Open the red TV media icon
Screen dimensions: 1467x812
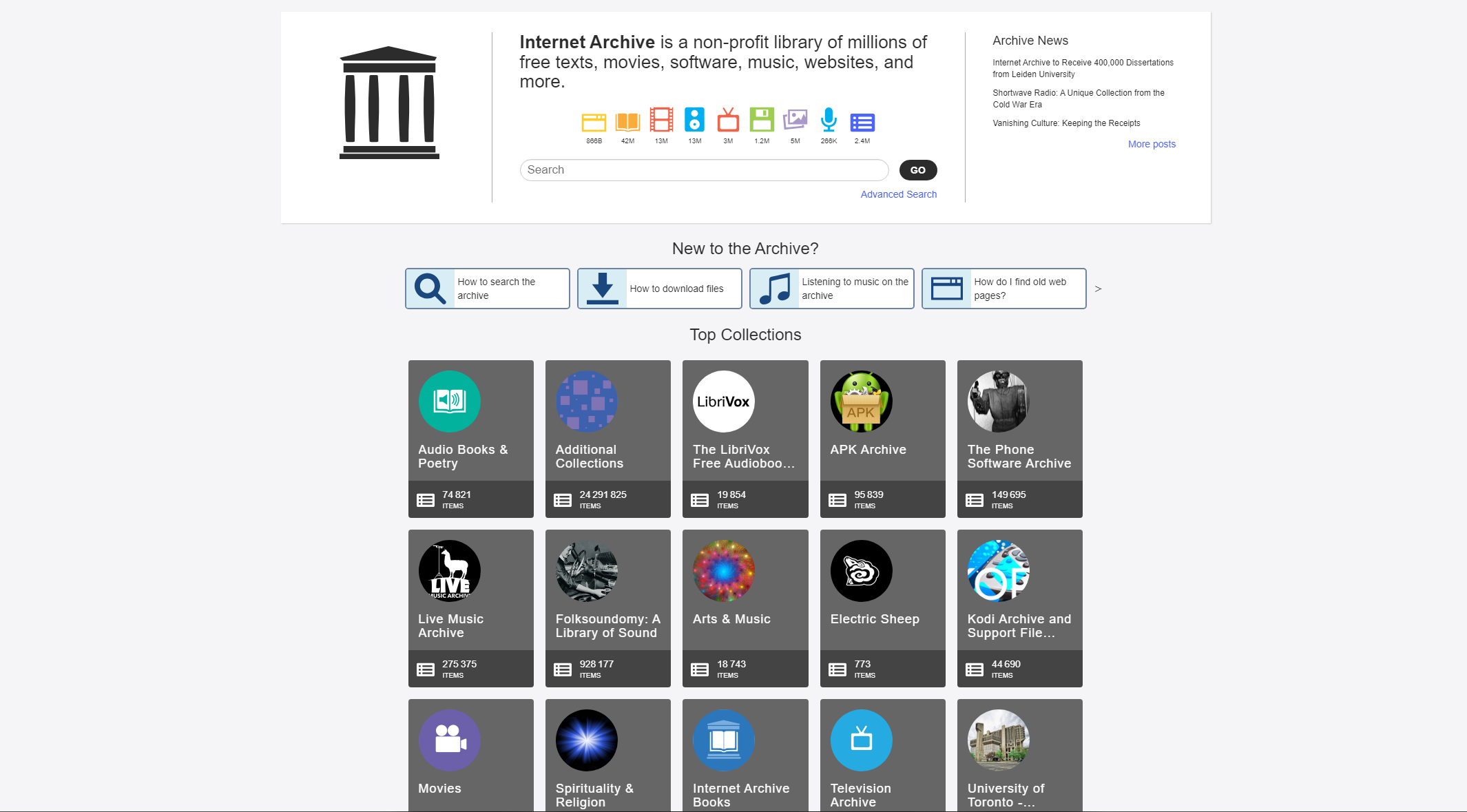pyautogui.click(x=727, y=121)
